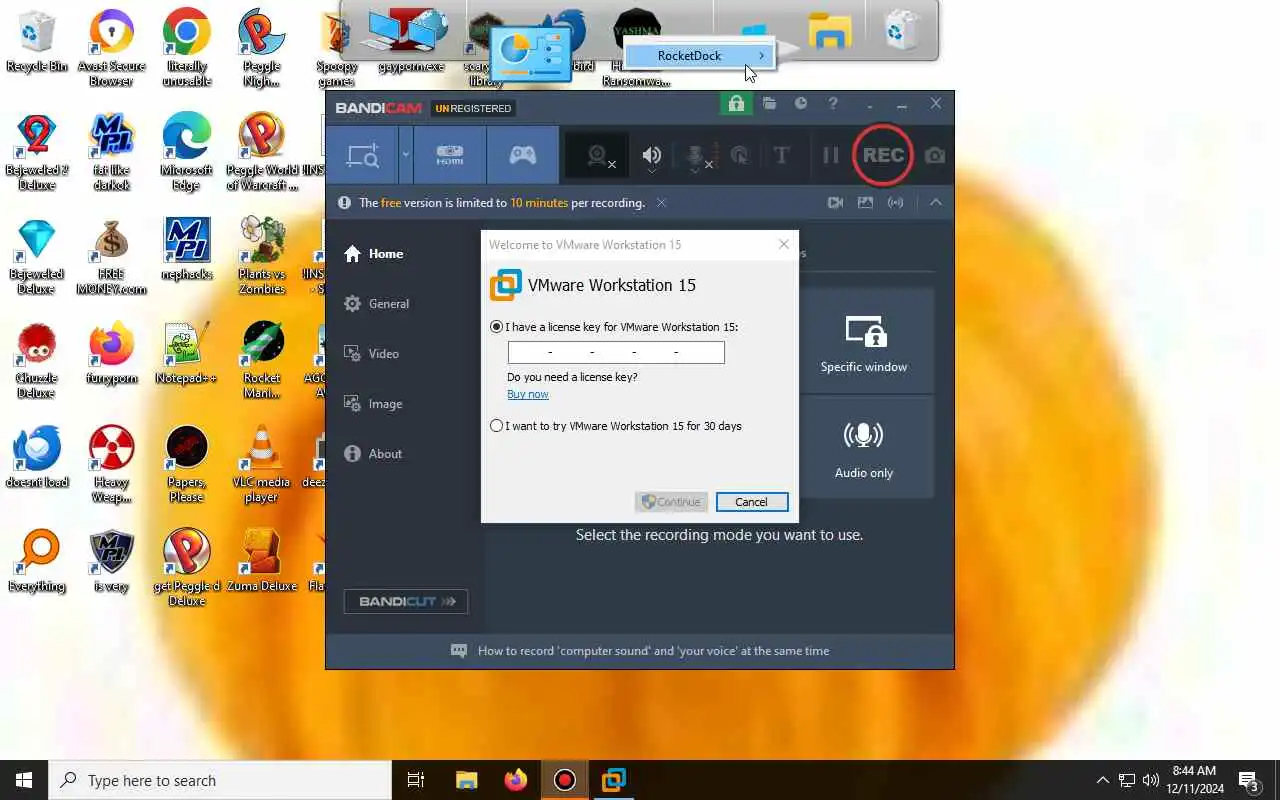
Task: Click the pause recording button
Action: [830, 155]
